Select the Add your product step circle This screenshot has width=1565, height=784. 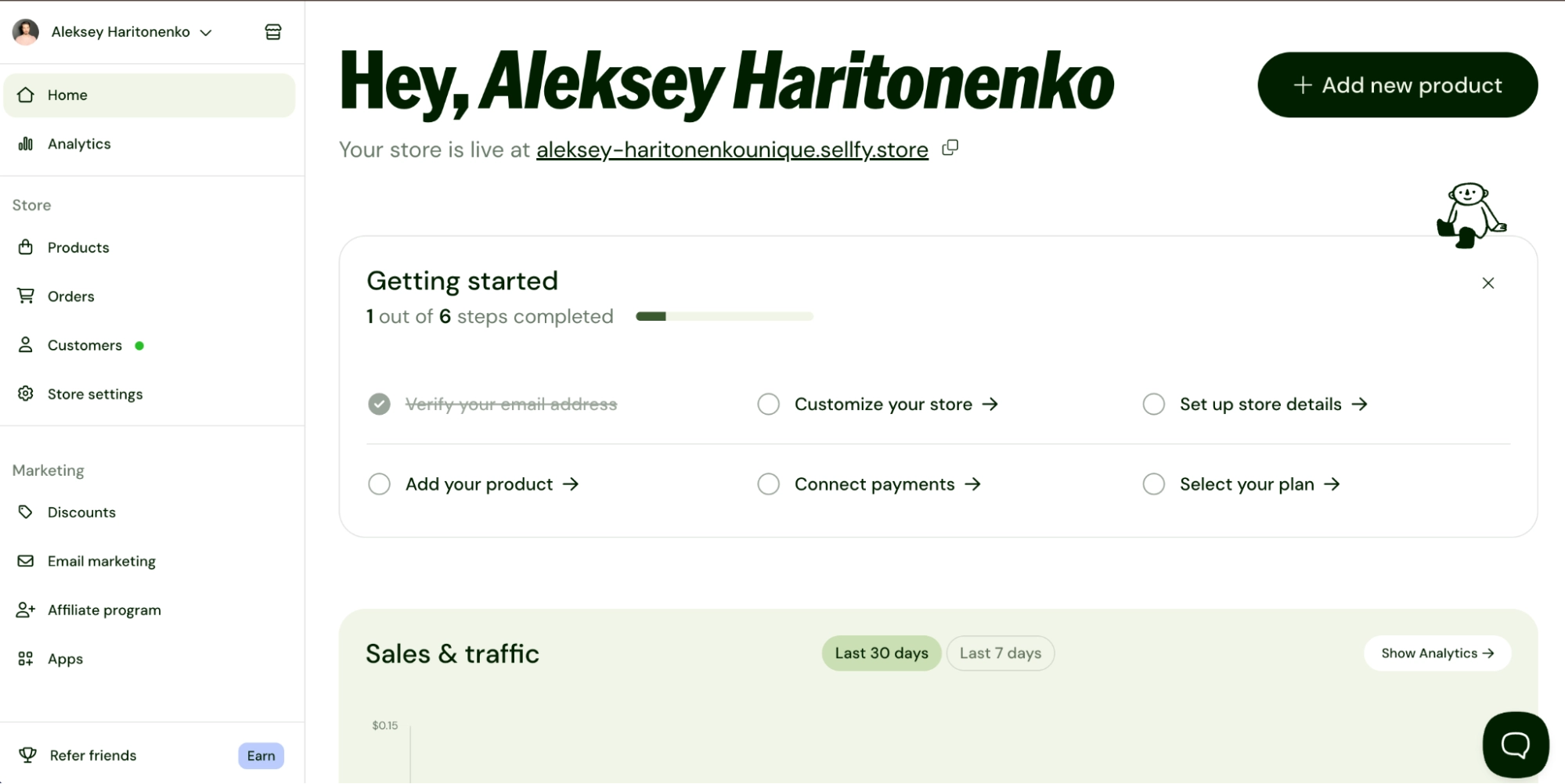[379, 484]
